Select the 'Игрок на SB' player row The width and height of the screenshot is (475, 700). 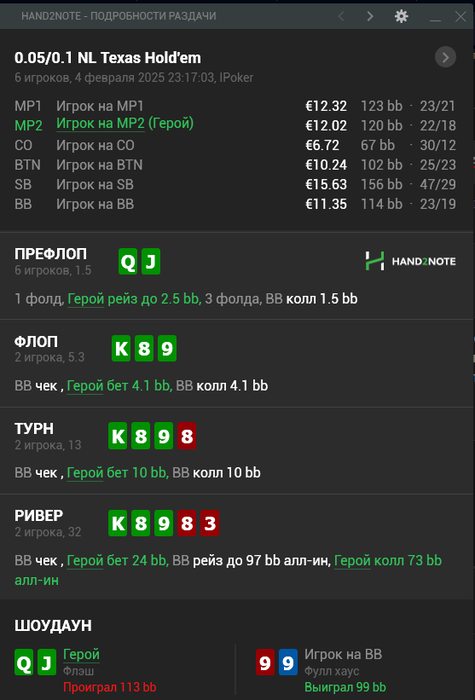coord(235,184)
